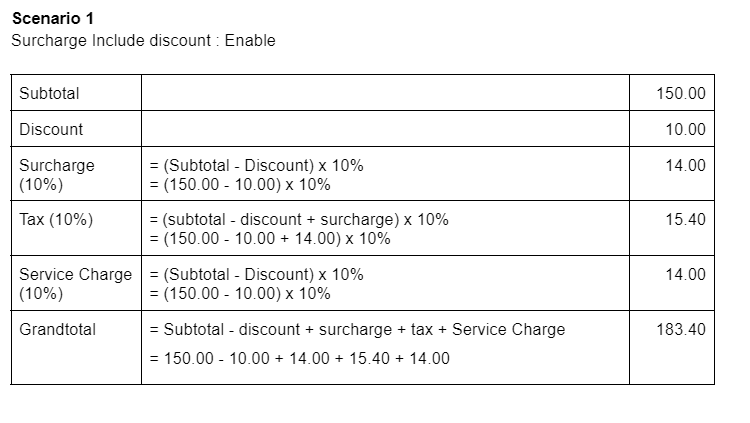This screenshot has height=423, width=750.
Task: Click the 14.00 amount in the Service Charge row
Action: (685, 274)
